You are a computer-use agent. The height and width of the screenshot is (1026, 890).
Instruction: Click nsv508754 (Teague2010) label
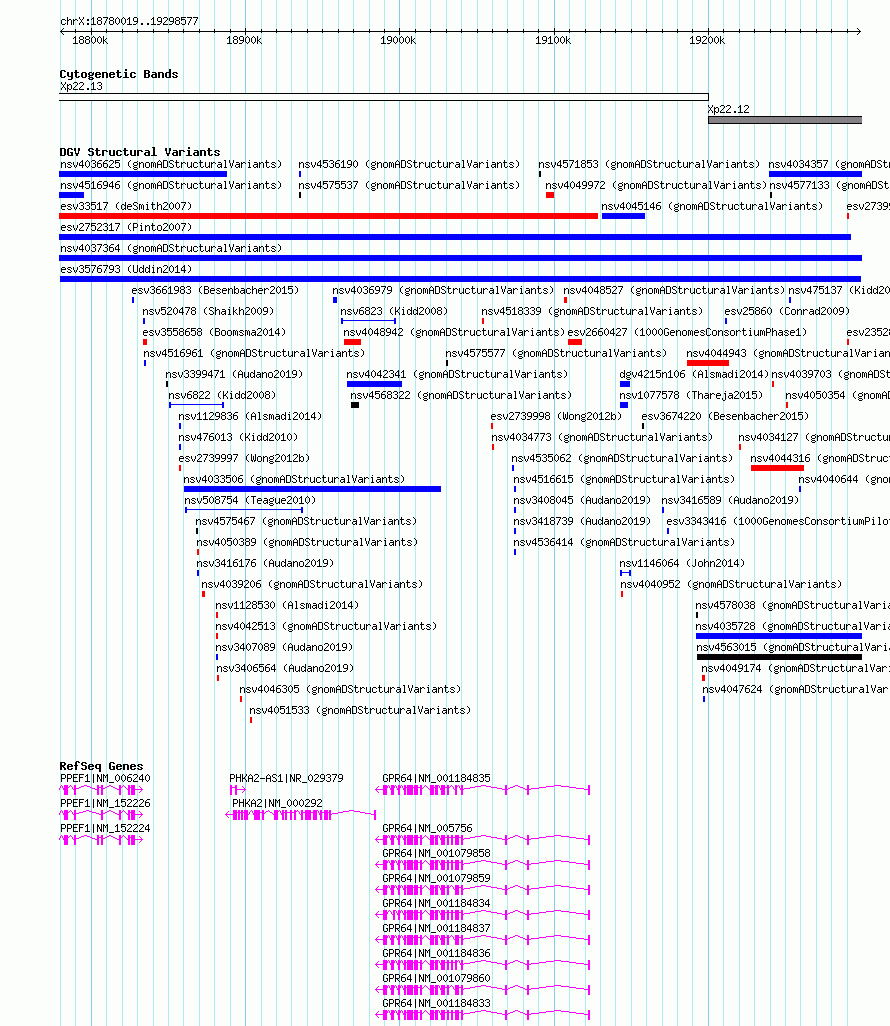click(x=250, y=500)
